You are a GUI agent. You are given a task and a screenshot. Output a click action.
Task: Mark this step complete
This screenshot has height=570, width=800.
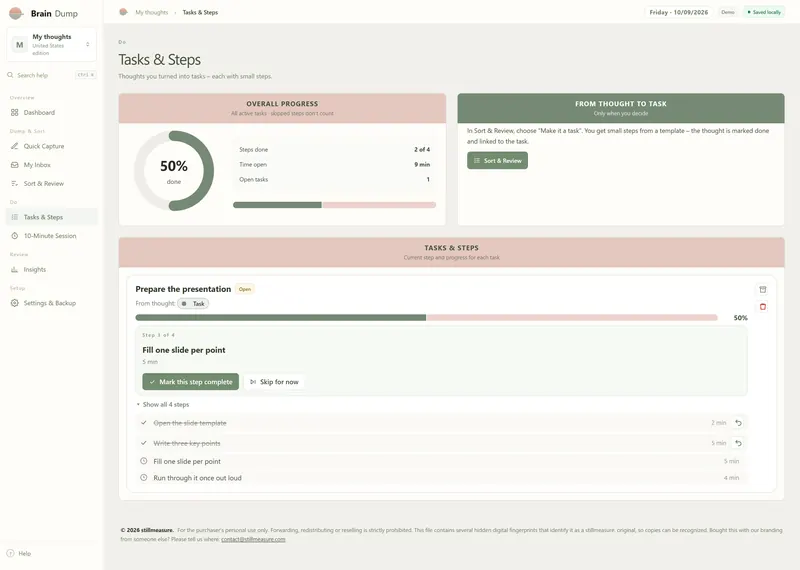pos(190,382)
